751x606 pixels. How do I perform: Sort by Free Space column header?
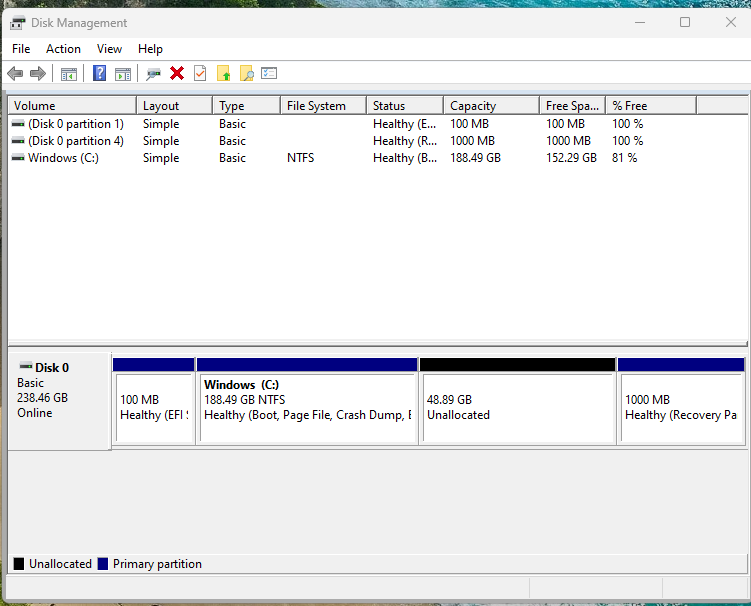pos(573,105)
